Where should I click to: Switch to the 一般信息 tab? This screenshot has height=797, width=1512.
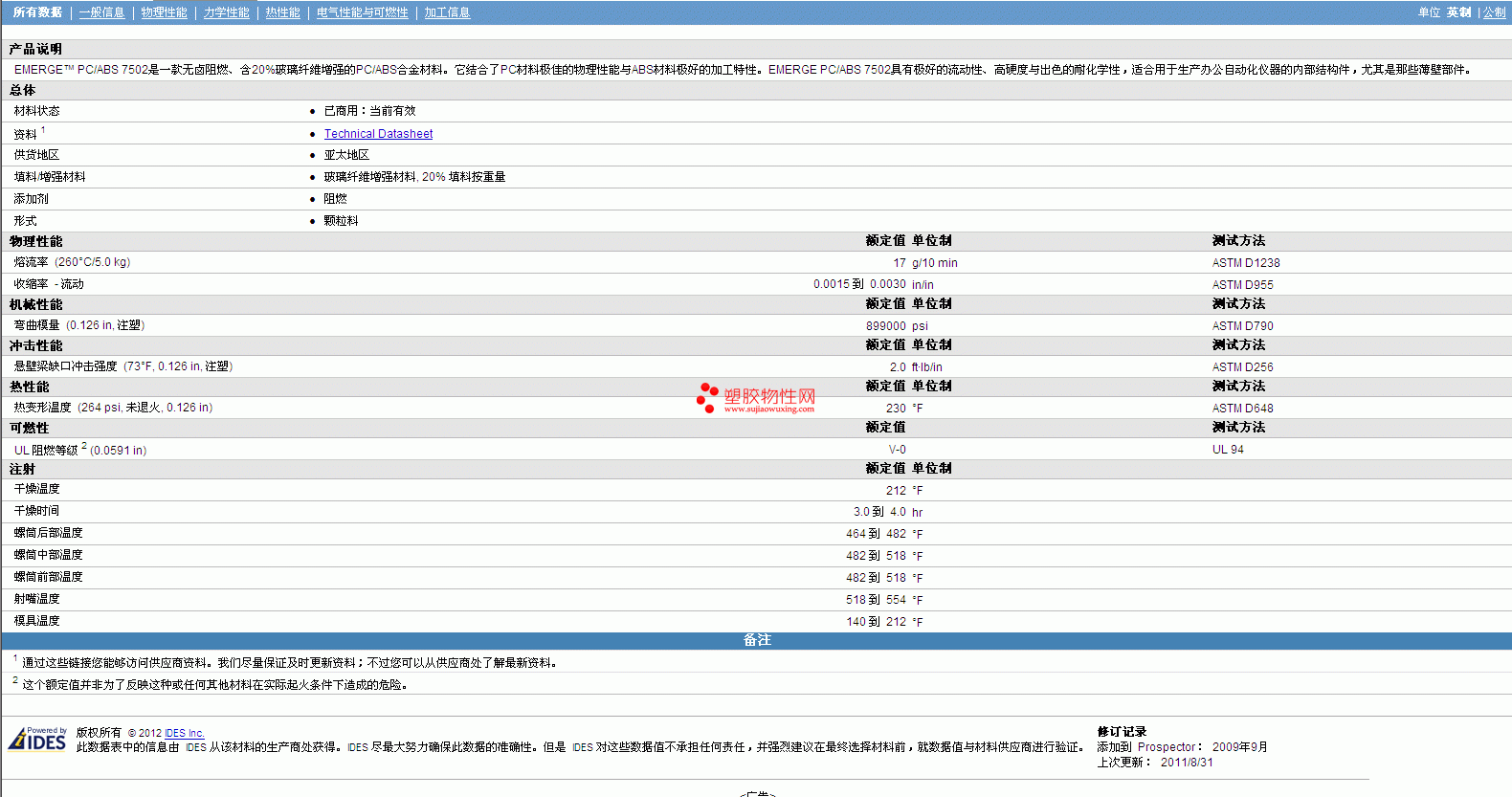tap(101, 12)
